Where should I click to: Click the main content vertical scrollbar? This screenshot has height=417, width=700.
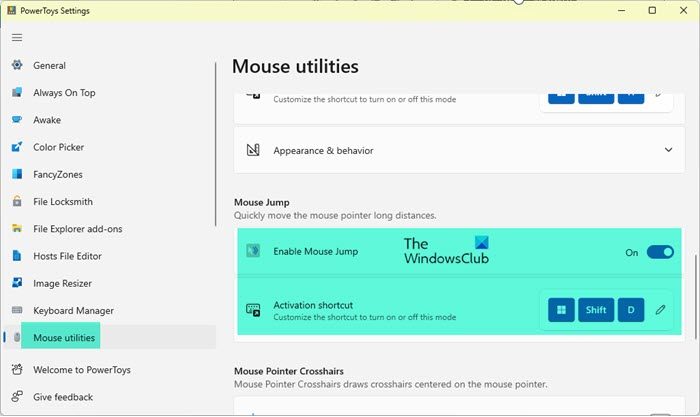[x=696, y=297]
